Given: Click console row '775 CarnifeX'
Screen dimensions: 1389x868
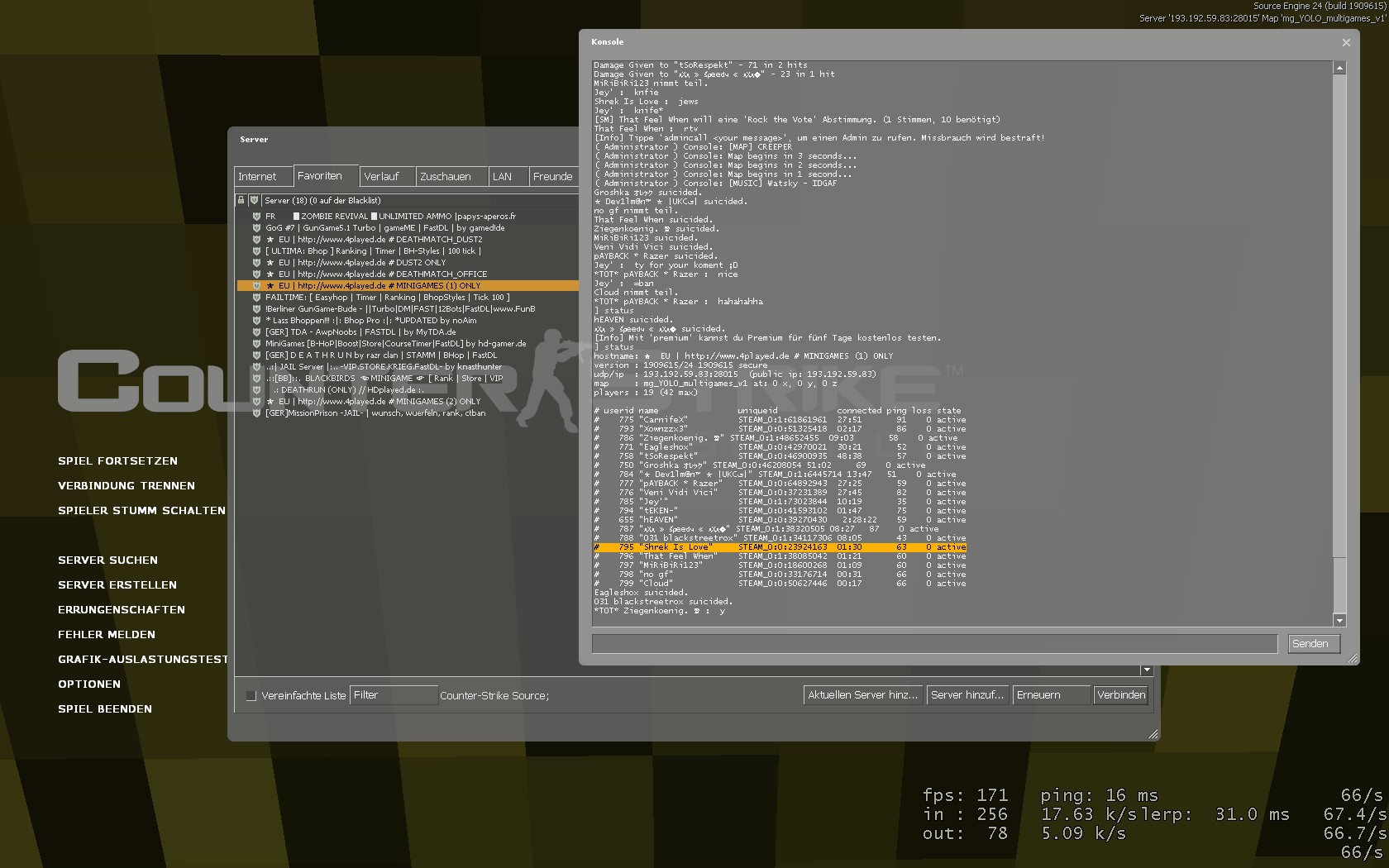Looking at the screenshot, I should pos(780,420).
